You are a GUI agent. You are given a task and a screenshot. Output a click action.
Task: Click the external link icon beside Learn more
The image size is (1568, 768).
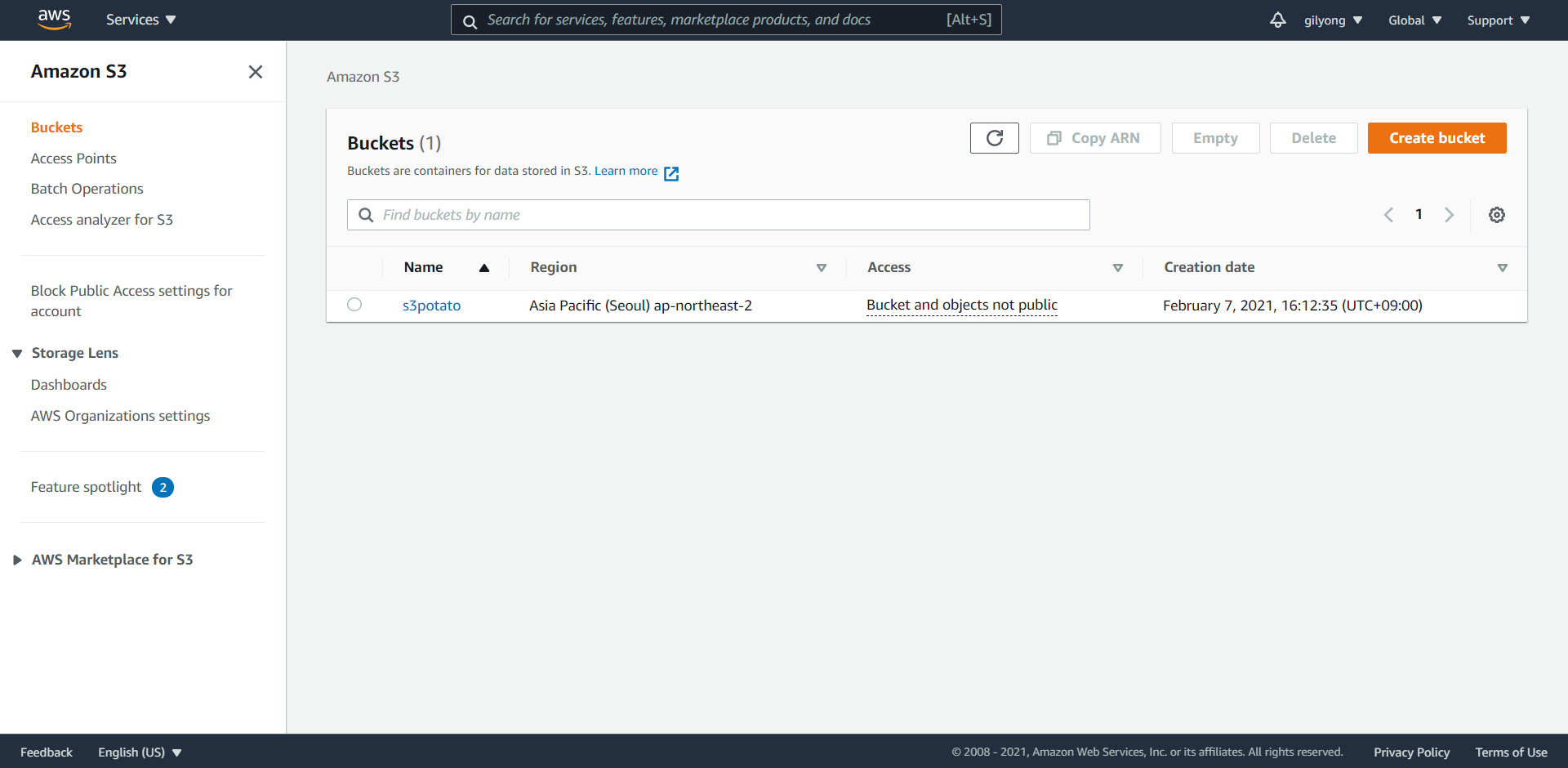(x=671, y=173)
